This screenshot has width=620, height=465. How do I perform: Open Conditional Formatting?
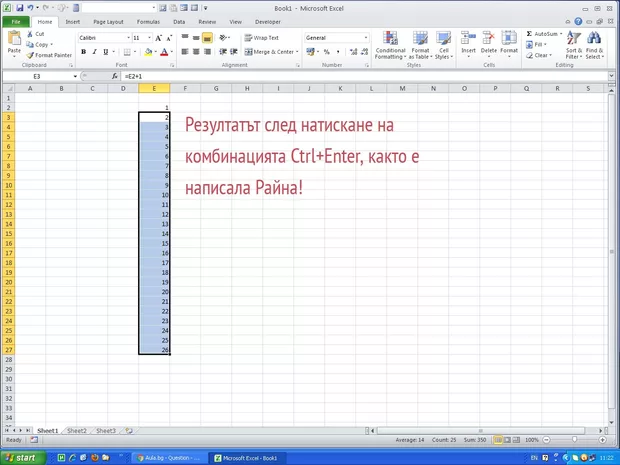(390, 45)
